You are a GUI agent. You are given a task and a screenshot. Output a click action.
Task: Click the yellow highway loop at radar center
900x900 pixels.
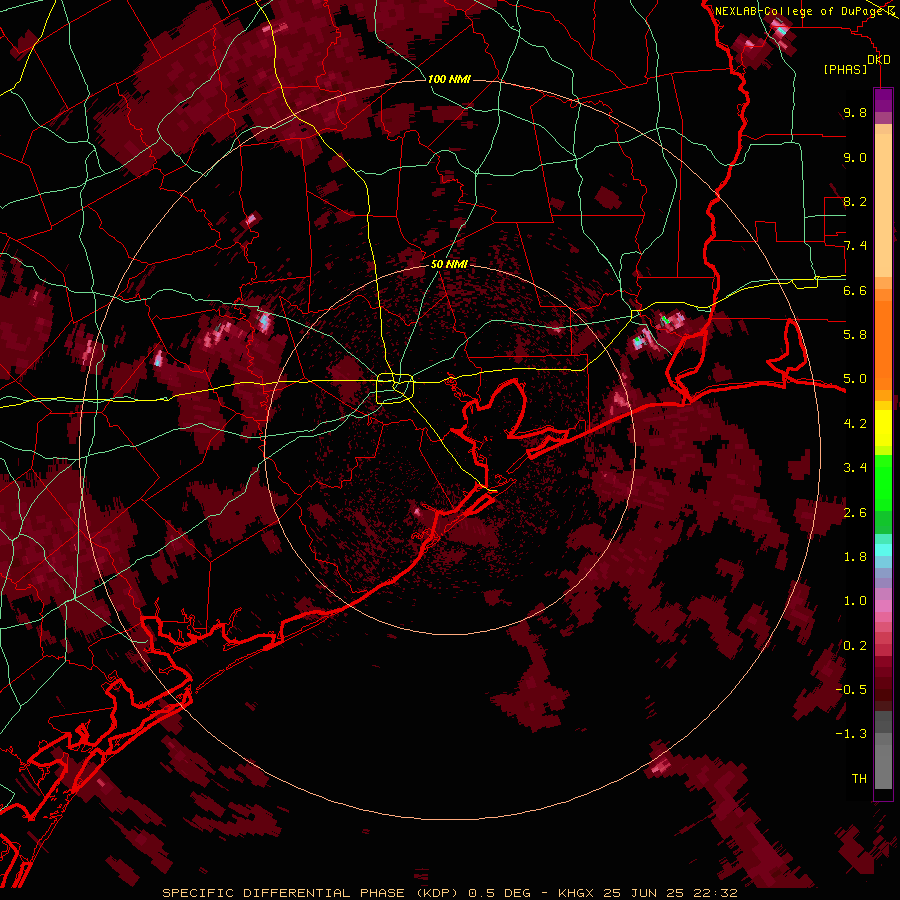(x=395, y=389)
